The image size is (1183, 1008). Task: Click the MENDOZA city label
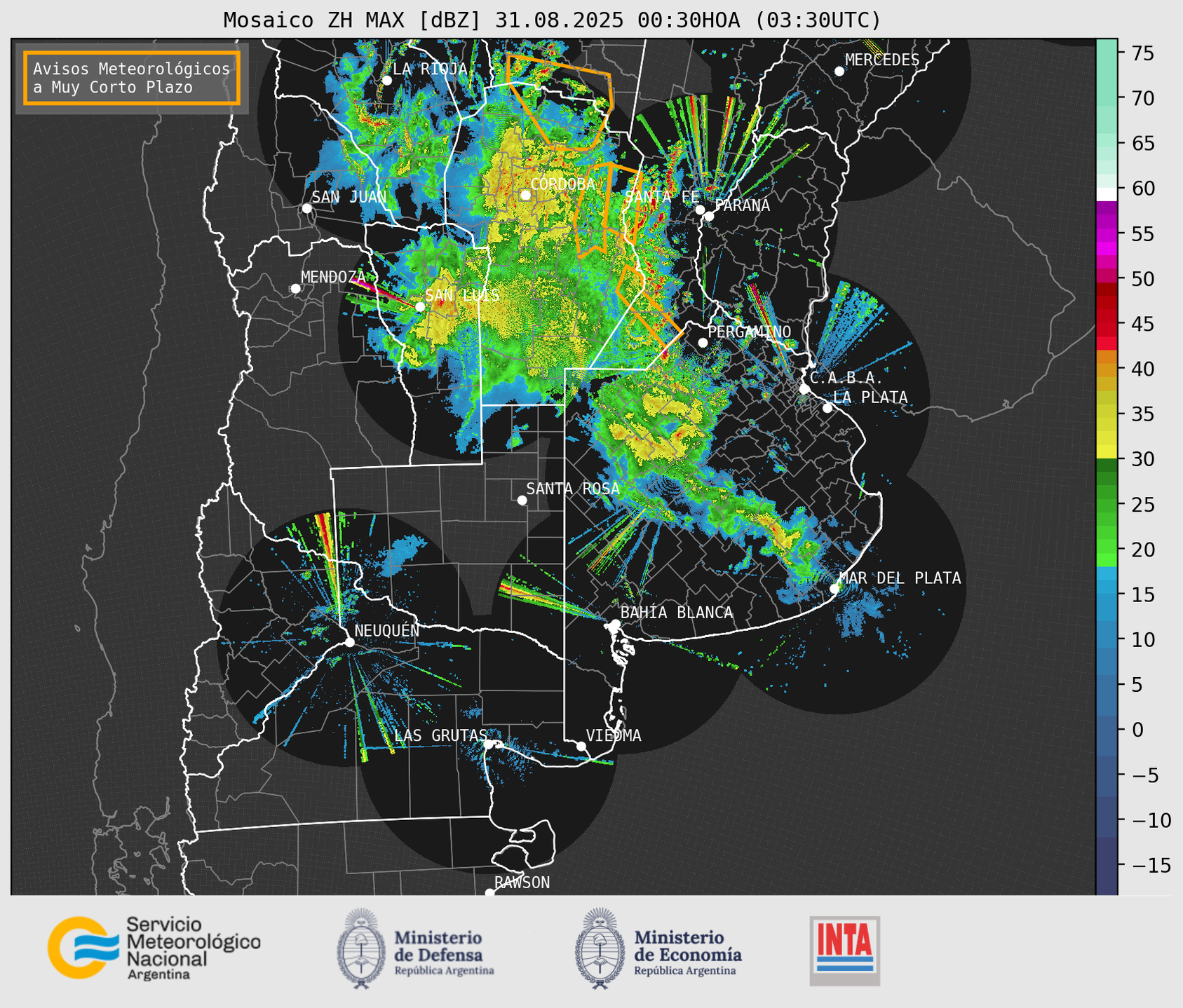(x=334, y=277)
